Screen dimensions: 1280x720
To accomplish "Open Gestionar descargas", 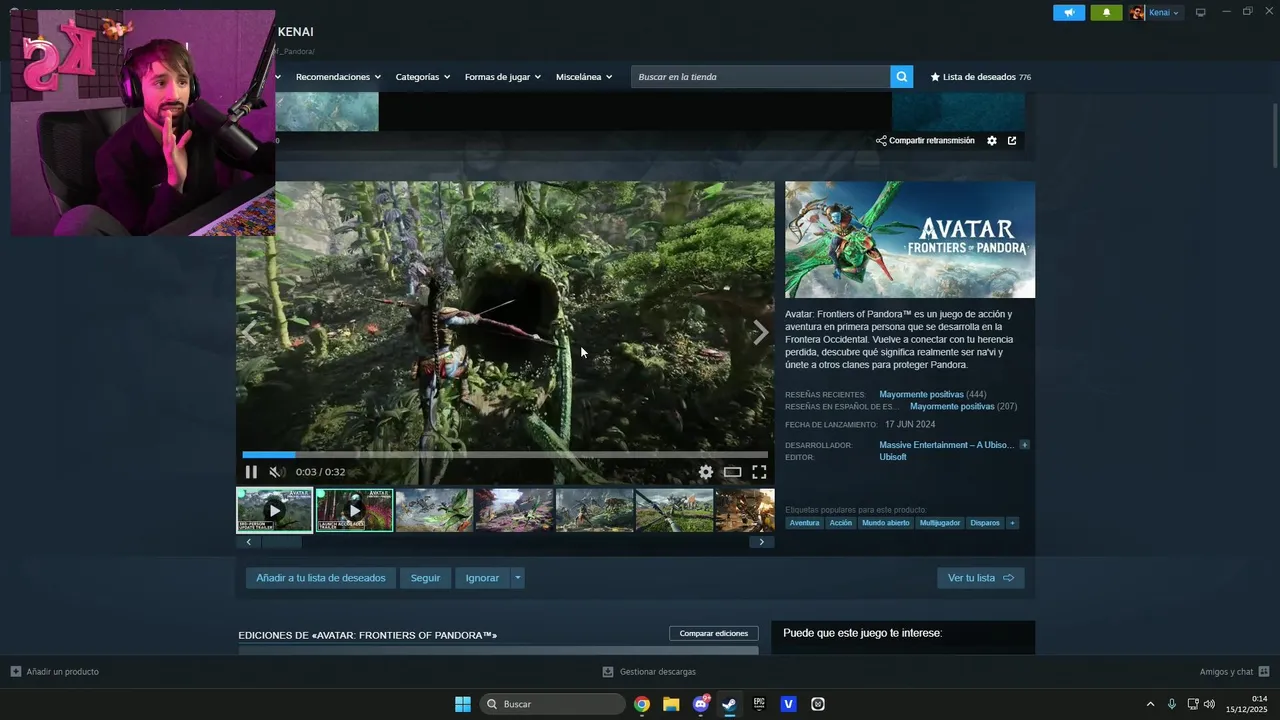I will 649,672.
